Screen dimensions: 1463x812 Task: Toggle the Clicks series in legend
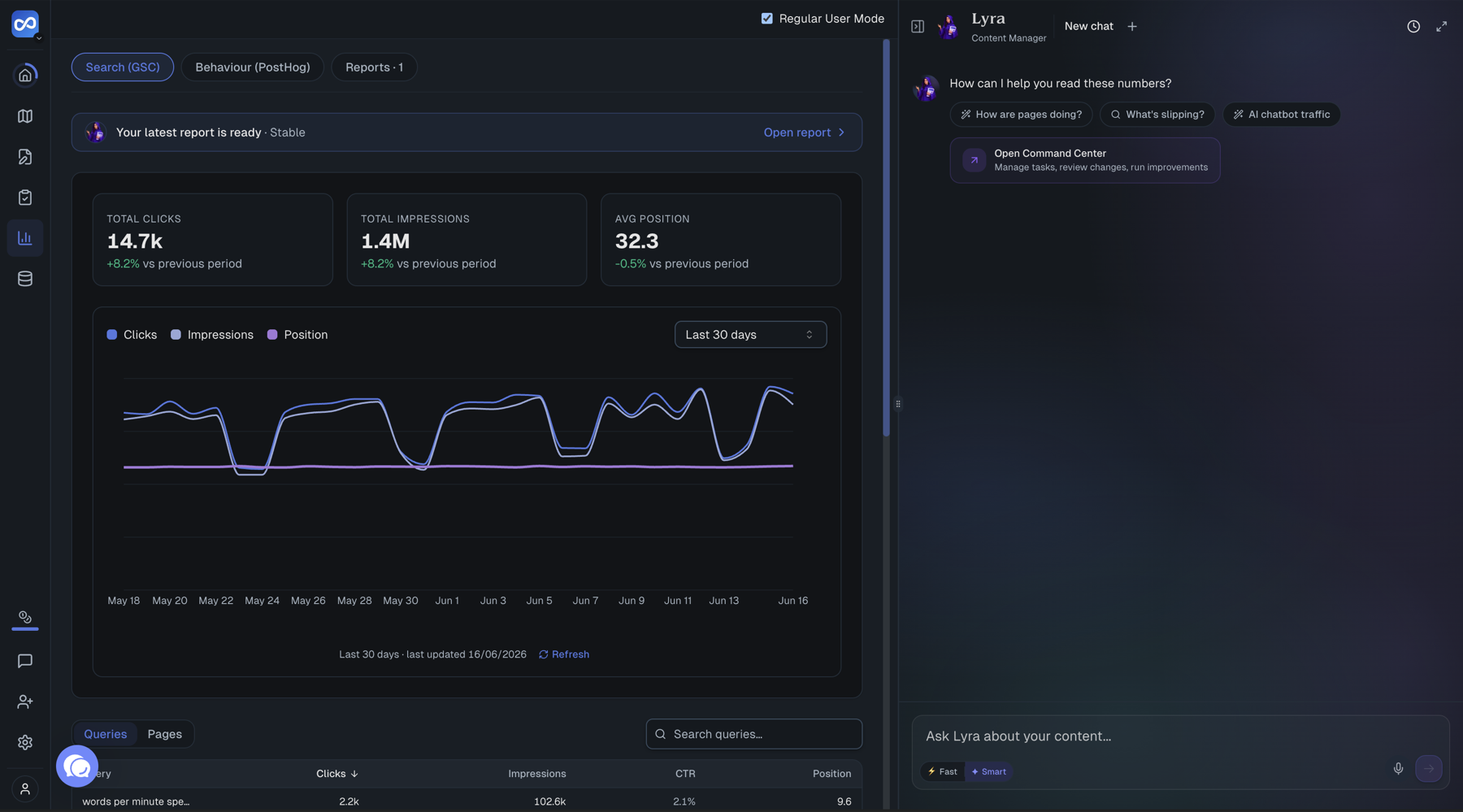[x=132, y=335]
